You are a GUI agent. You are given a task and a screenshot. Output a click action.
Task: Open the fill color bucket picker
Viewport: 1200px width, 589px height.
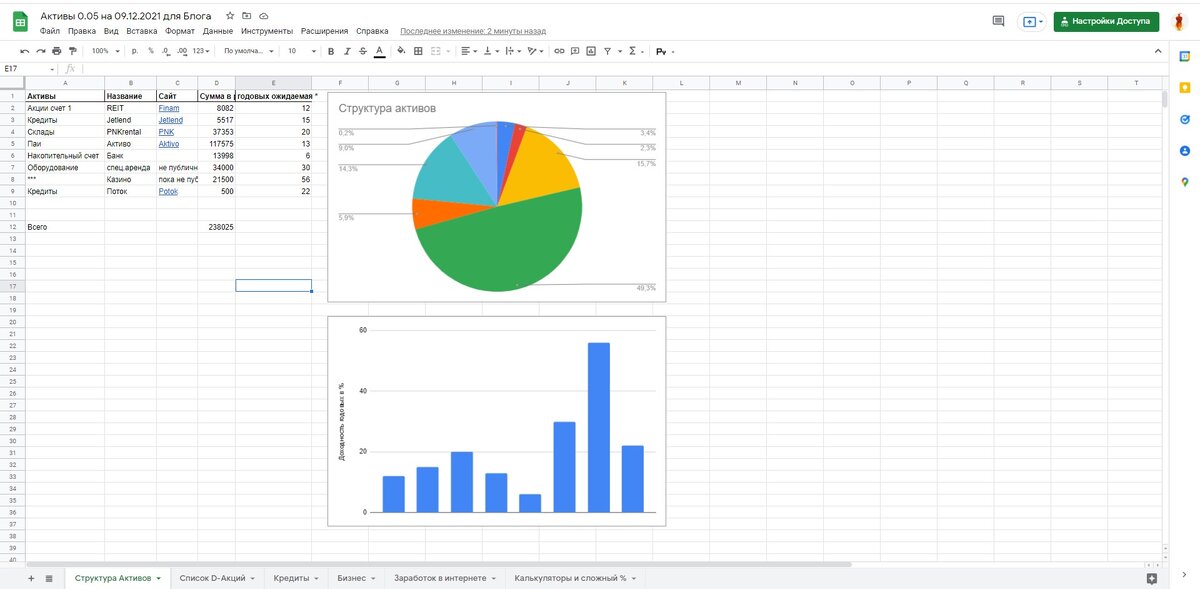coord(402,51)
